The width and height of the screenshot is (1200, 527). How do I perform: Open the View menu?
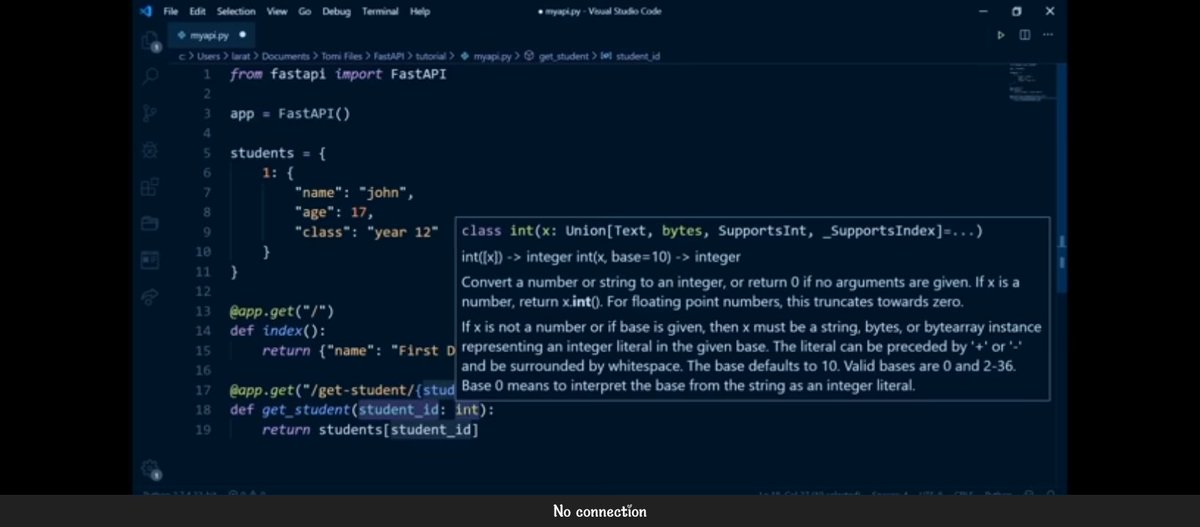click(277, 11)
